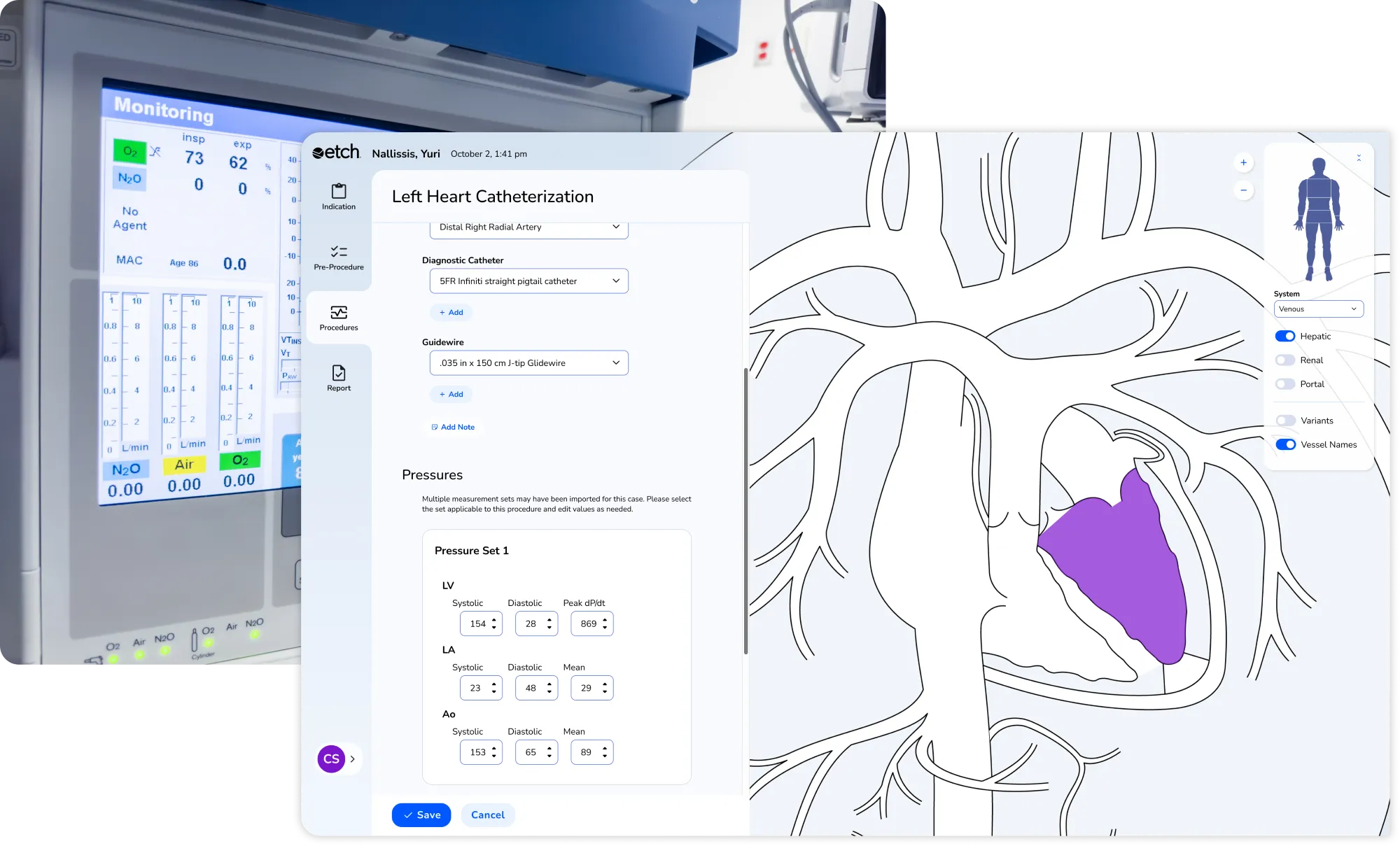Click the Cancel button

point(487,815)
